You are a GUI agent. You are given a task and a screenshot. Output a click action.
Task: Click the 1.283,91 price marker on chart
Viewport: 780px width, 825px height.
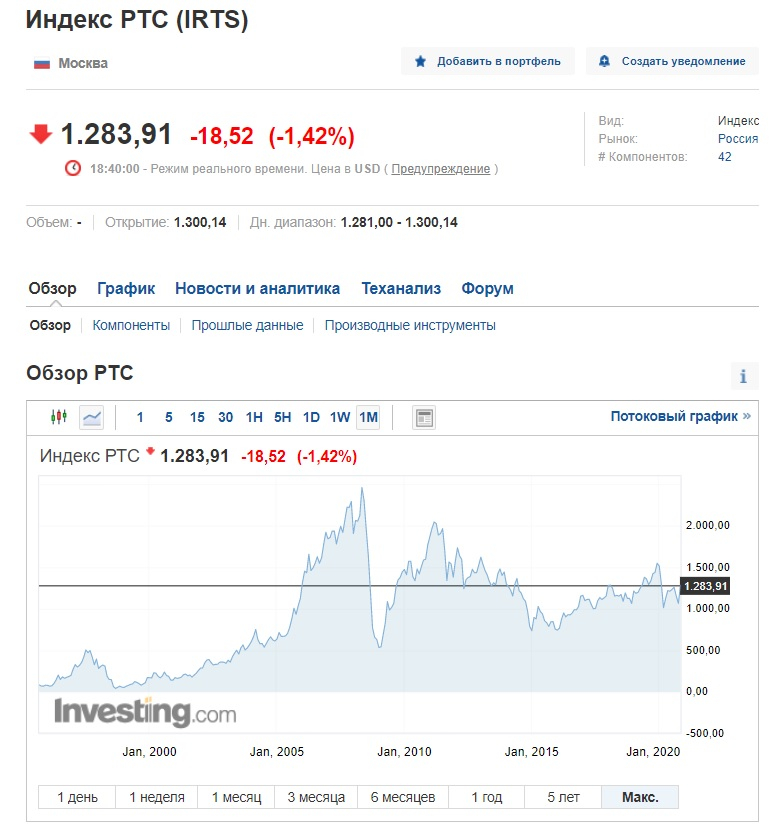click(x=705, y=586)
